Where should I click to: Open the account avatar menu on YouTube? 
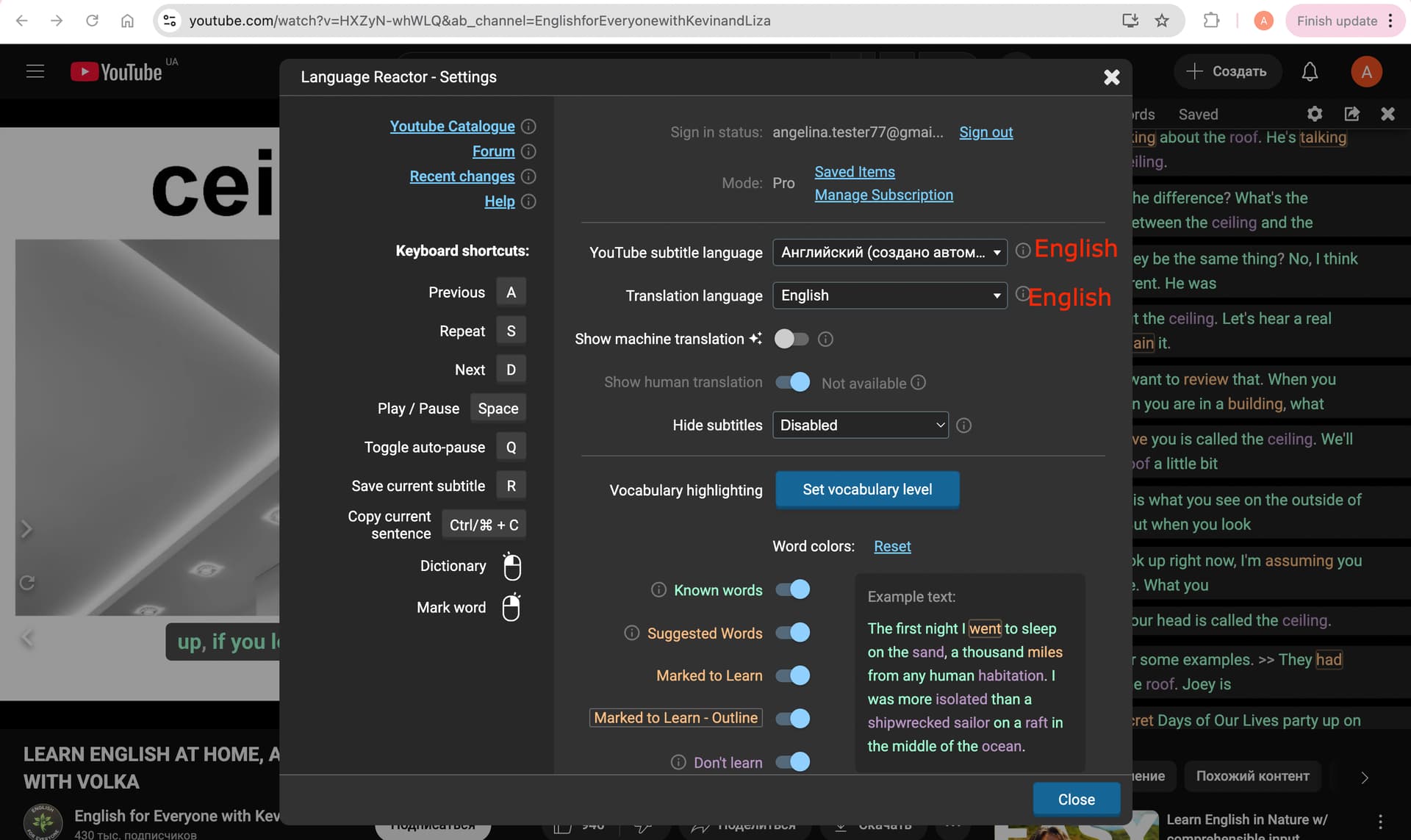click(x=1366, y=71)
